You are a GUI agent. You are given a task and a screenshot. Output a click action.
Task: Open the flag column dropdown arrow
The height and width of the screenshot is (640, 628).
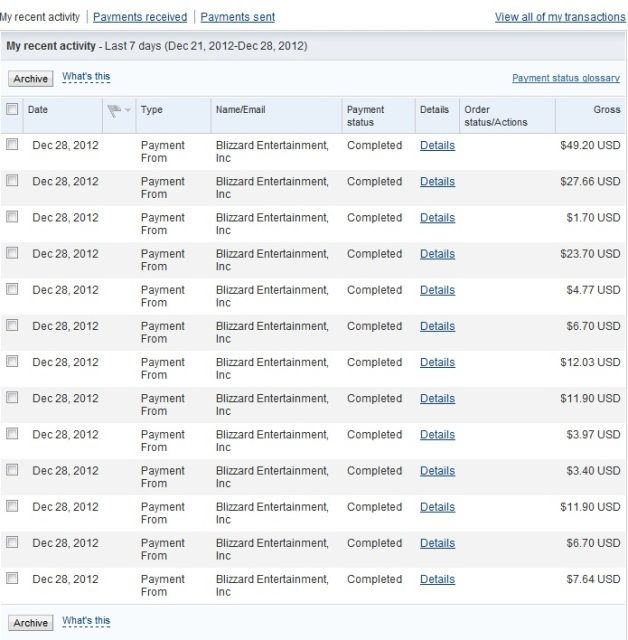pos(128,110)
